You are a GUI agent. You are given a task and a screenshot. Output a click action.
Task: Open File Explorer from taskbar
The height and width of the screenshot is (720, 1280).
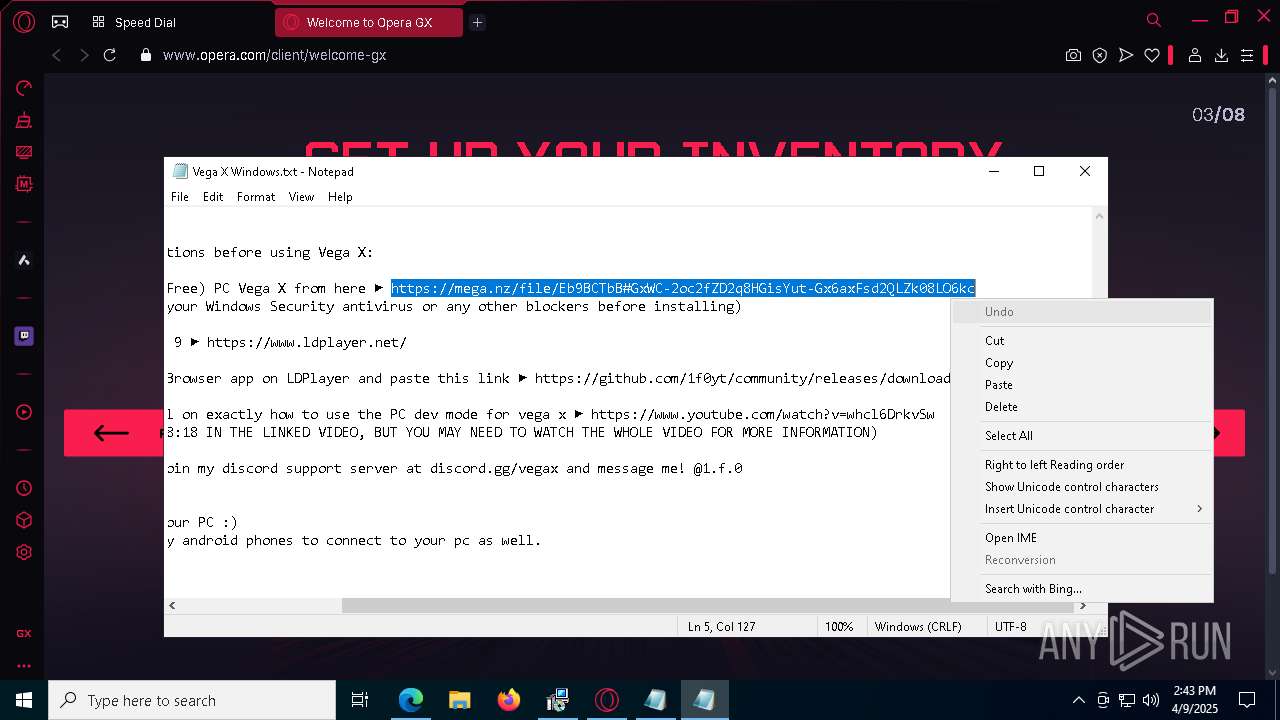pos(459,700)
